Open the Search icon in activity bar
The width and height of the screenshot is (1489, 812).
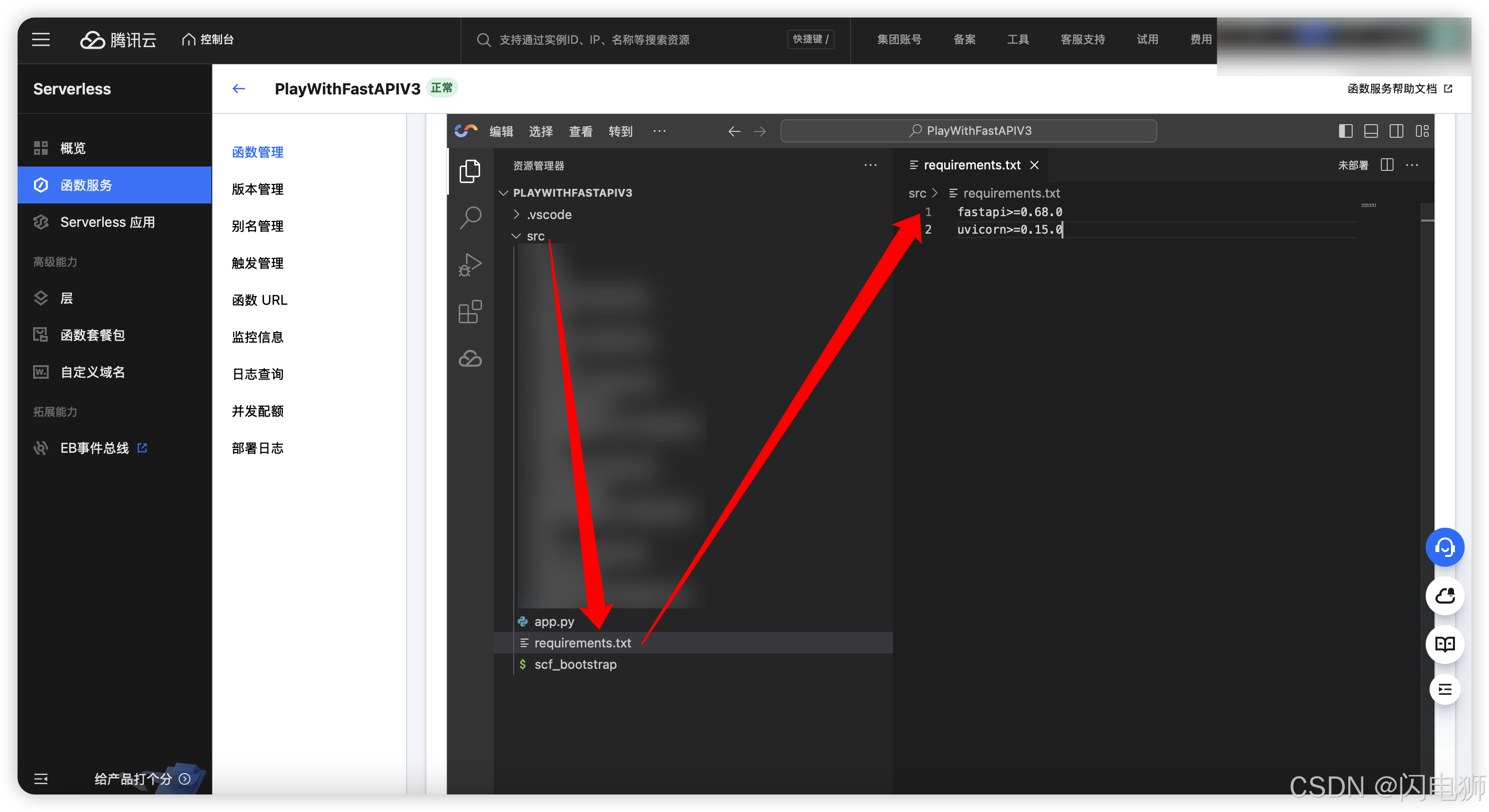[x=470, y=217]
